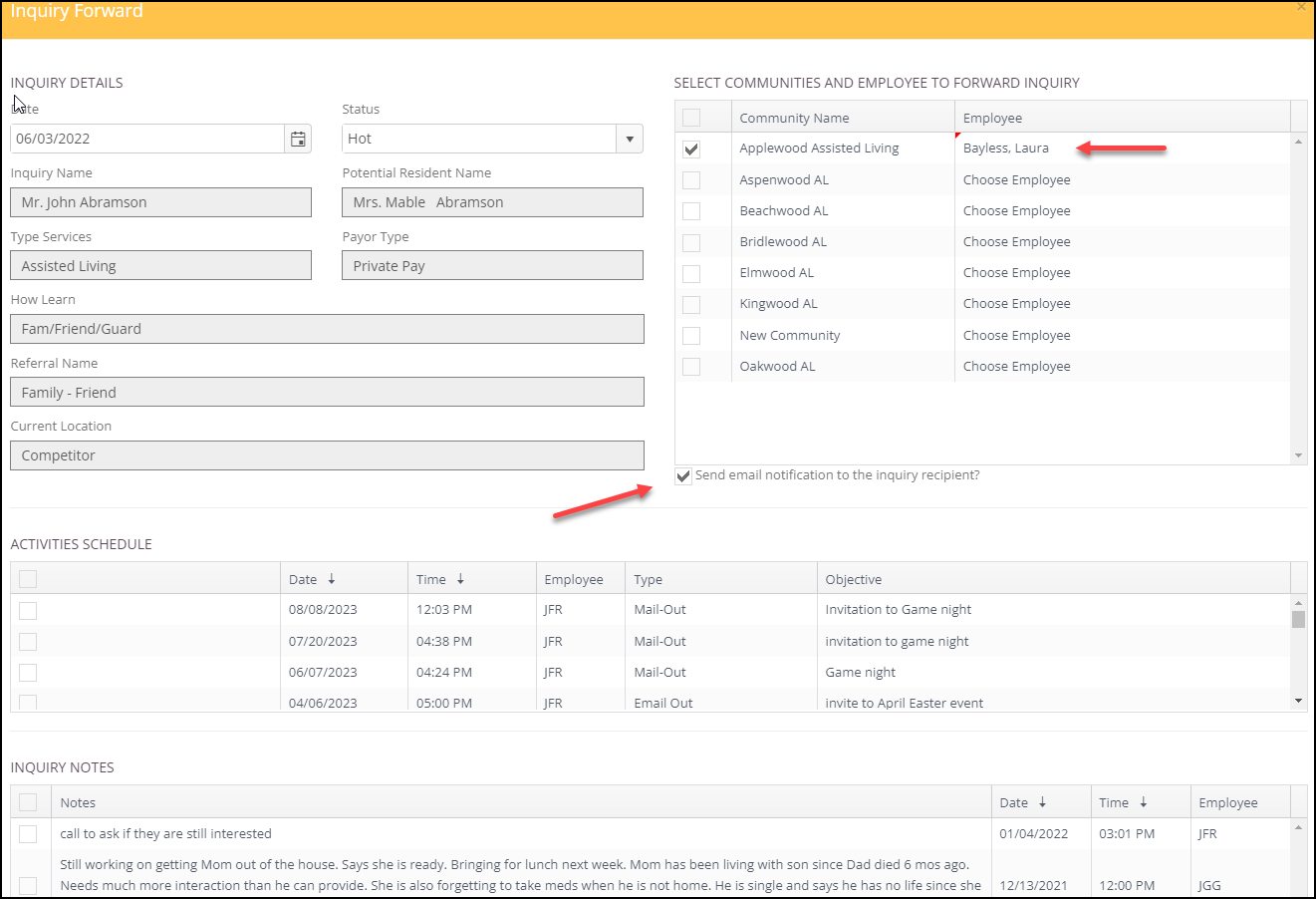Check the Elmwood AL community box
Screen dimensions: 1316x899
coord(691,273)
